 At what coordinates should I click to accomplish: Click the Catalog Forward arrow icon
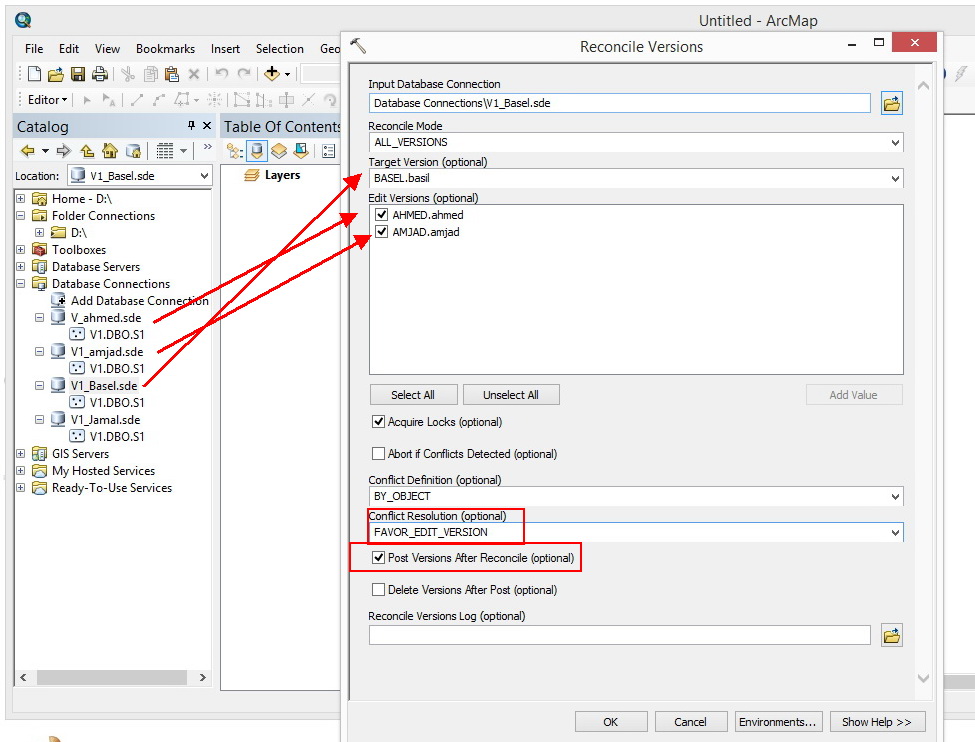click(x=63, y=151)
